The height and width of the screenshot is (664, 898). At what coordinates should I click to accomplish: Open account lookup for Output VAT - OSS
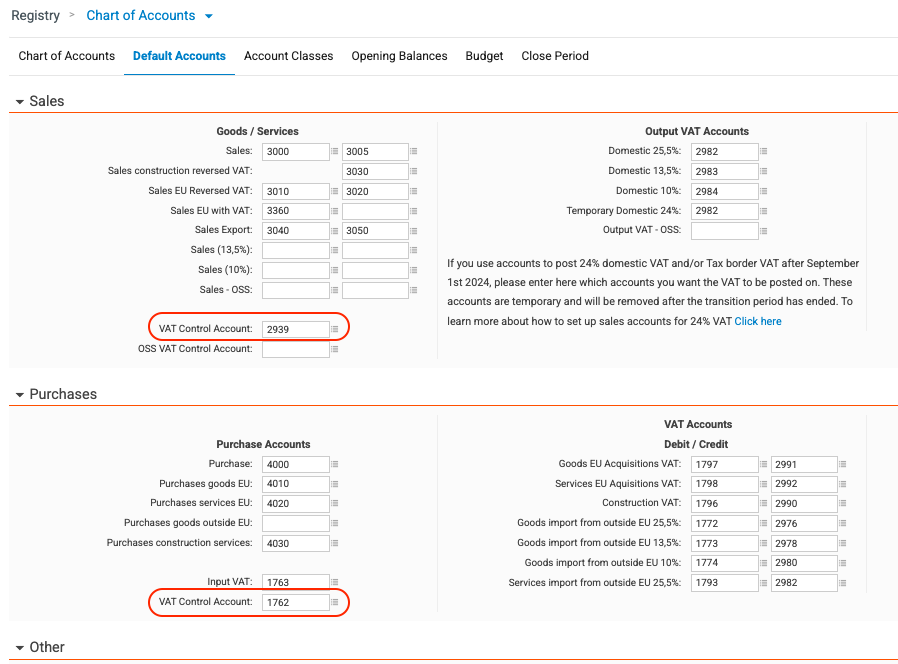763,231
